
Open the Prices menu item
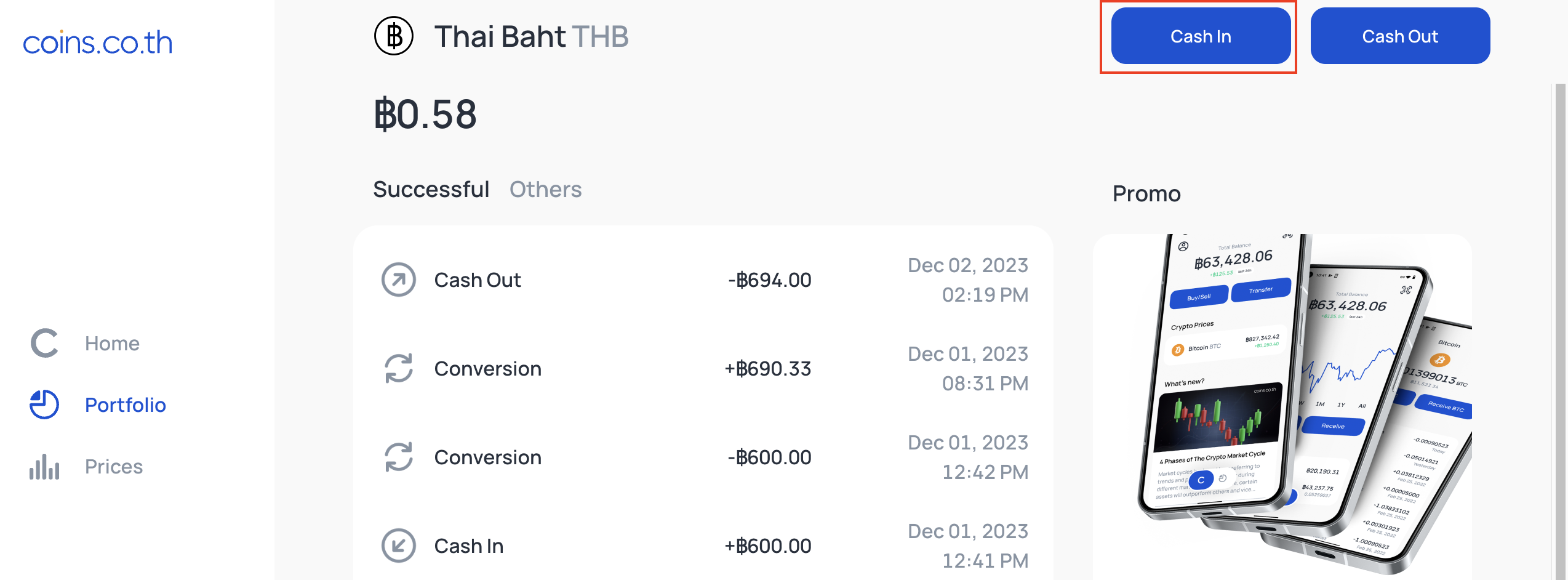pyautogui.click(x=114, y=467)
